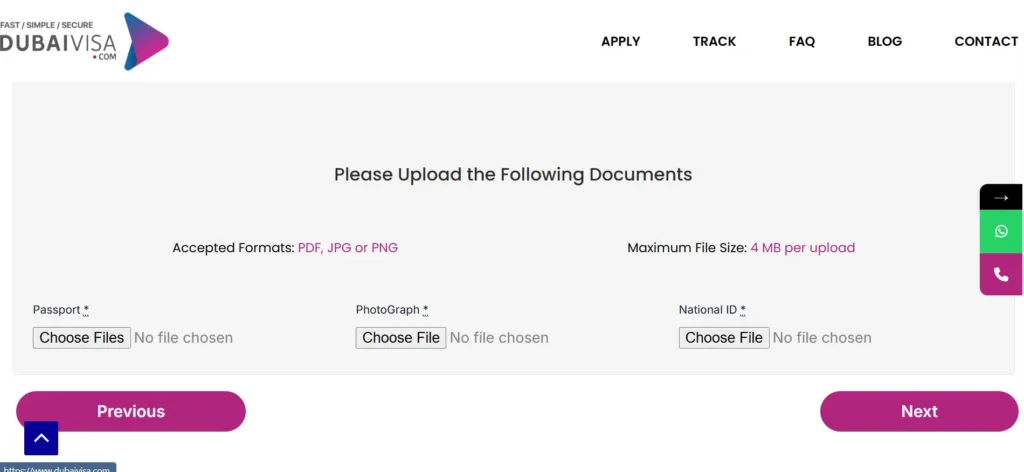The image size is (1024, 472).
Task: Choose Files for Passport upload
Action: [82, 338]
